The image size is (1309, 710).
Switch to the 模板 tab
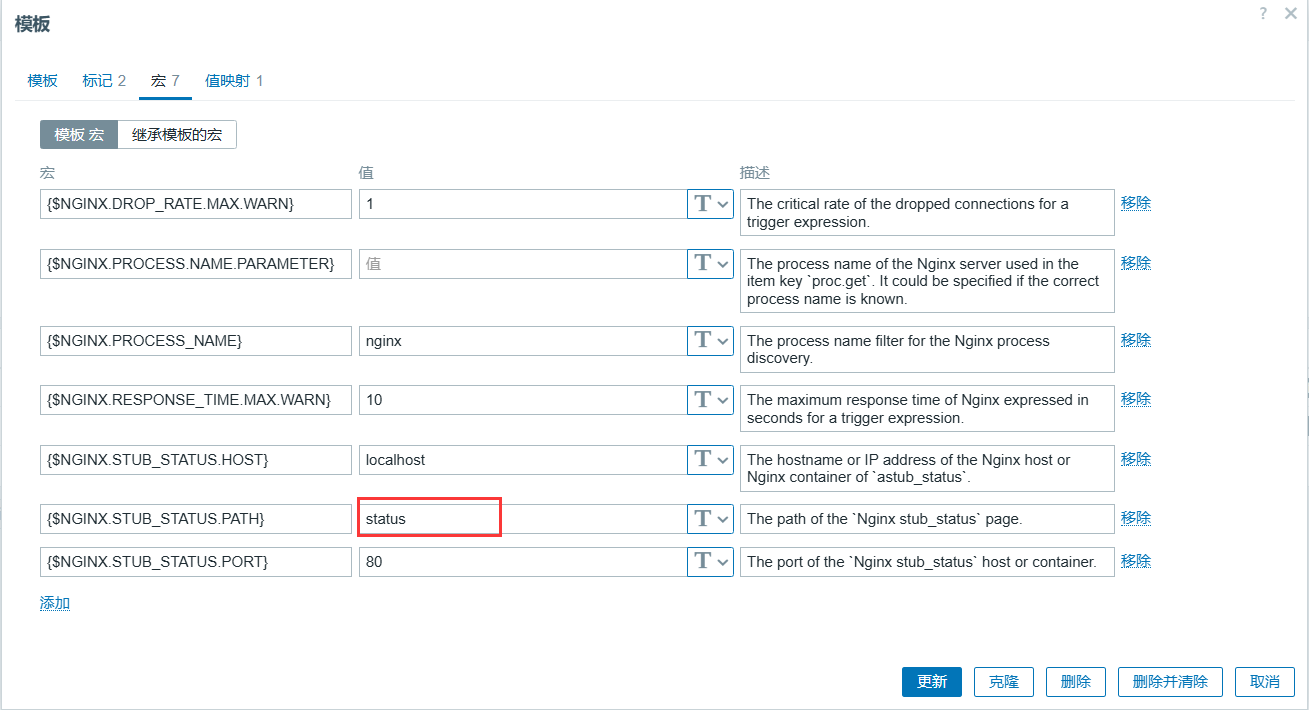coord(43,81)
